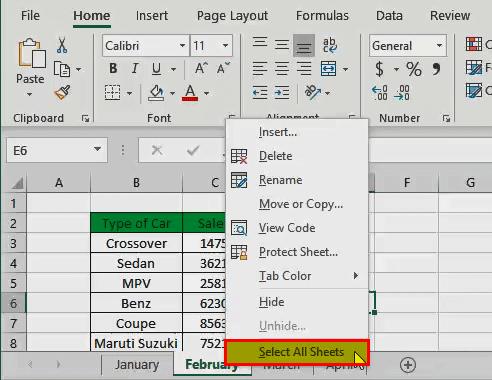The image size is (492, 380).
Task: Choose View Code menu entry
Action: point(297,228)
